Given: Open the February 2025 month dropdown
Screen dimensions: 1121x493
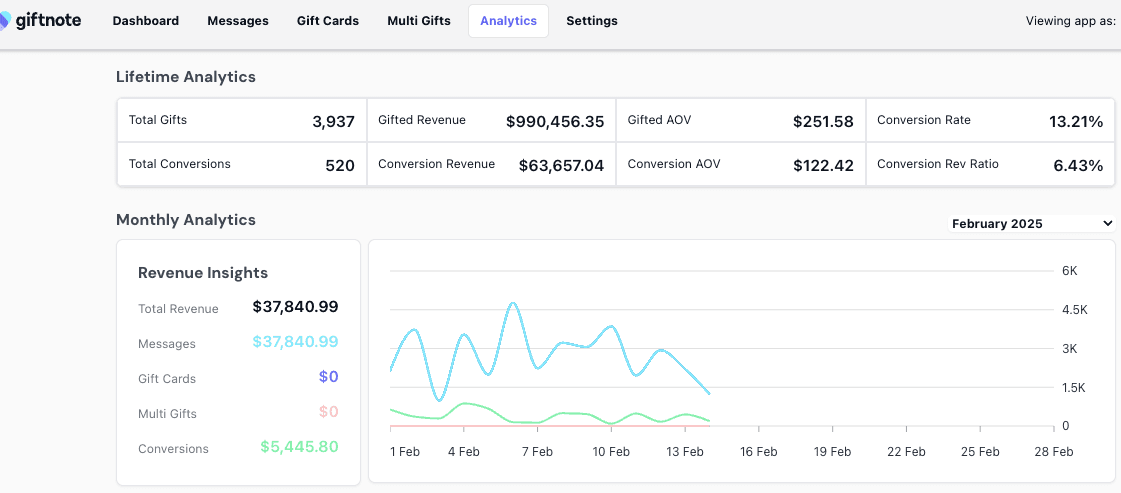Looking at the screenshot, I should click(x=1032, y=224).
